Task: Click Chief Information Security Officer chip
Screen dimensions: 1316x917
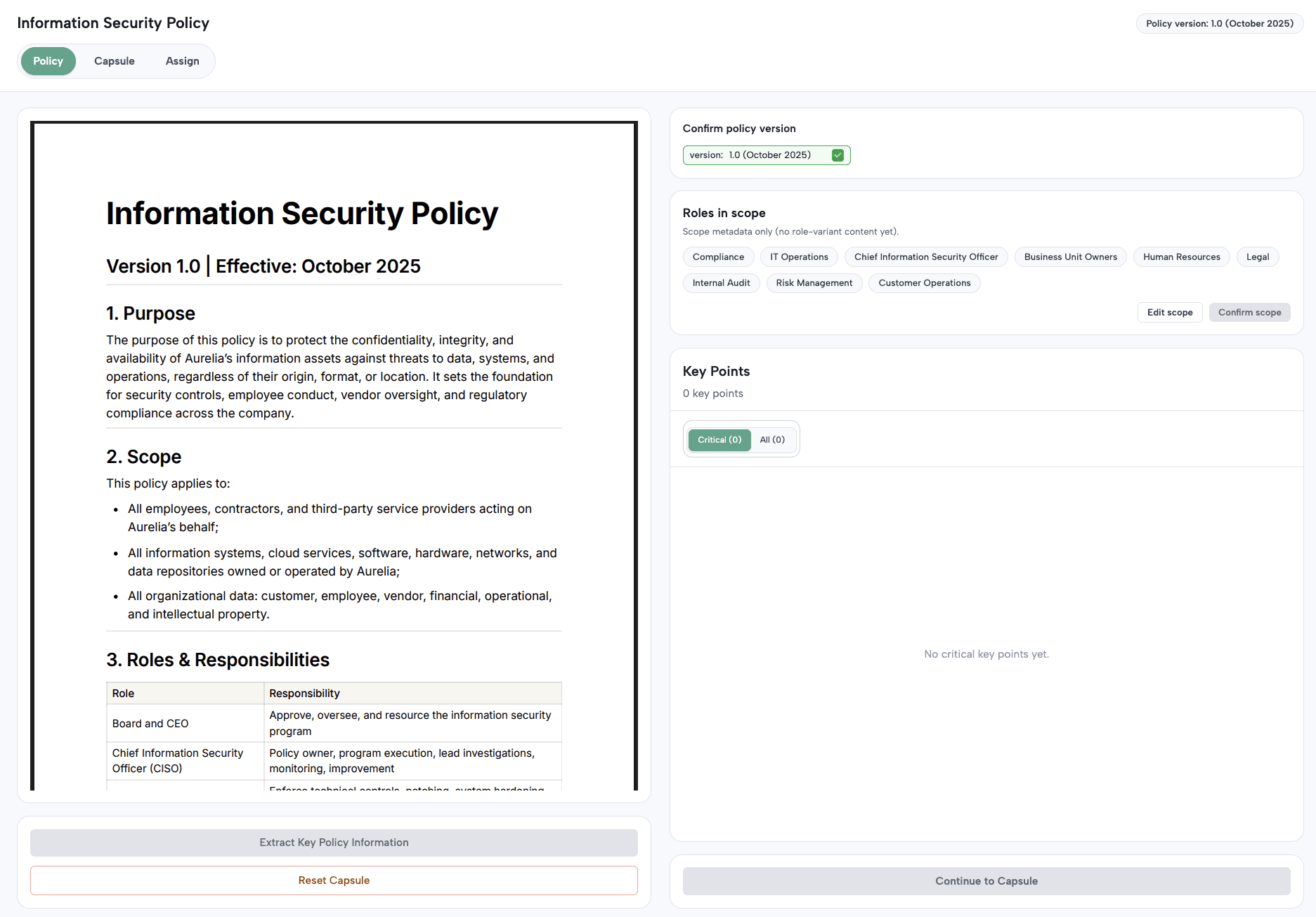Action: pos(925,257)
